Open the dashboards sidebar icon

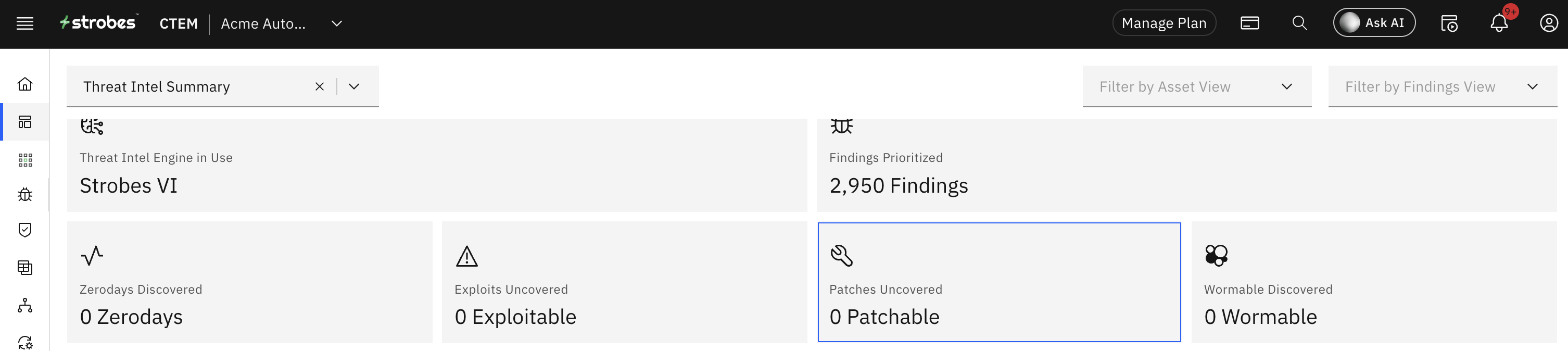click(25, 122)
